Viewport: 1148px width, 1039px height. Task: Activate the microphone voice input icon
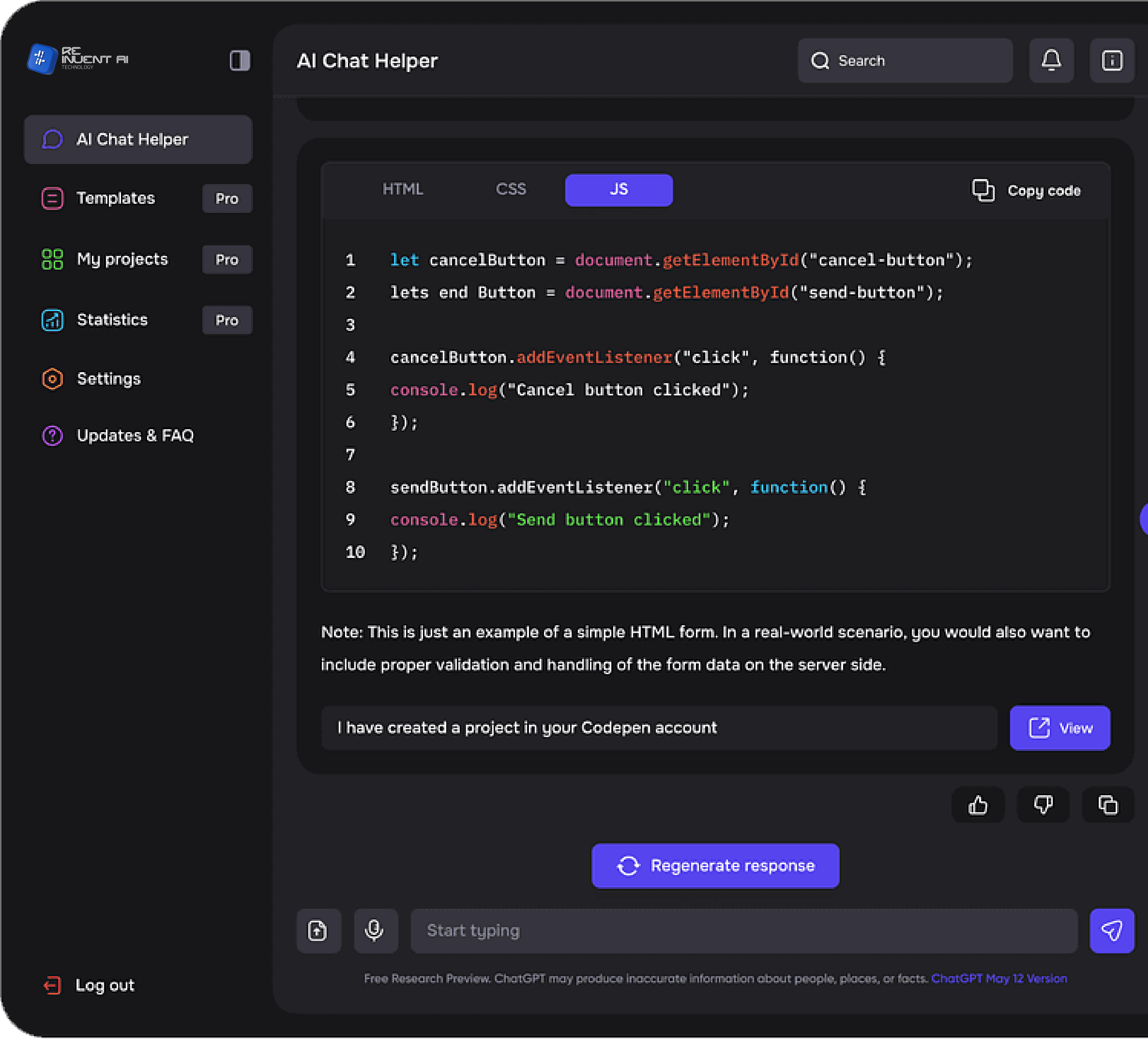pyautogui.click(x=375, y=930)
